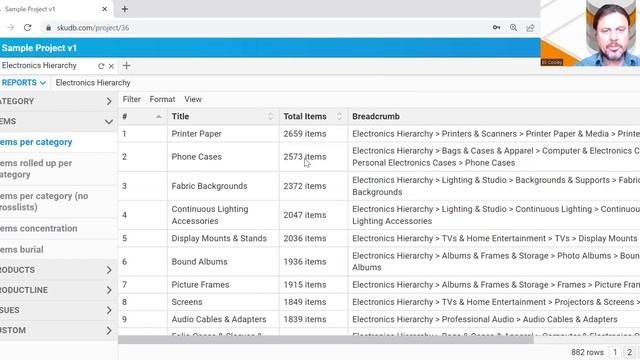Open the View menu
Image resolution: width=640 pixels, height=360 pixels.
click(193, 99)
